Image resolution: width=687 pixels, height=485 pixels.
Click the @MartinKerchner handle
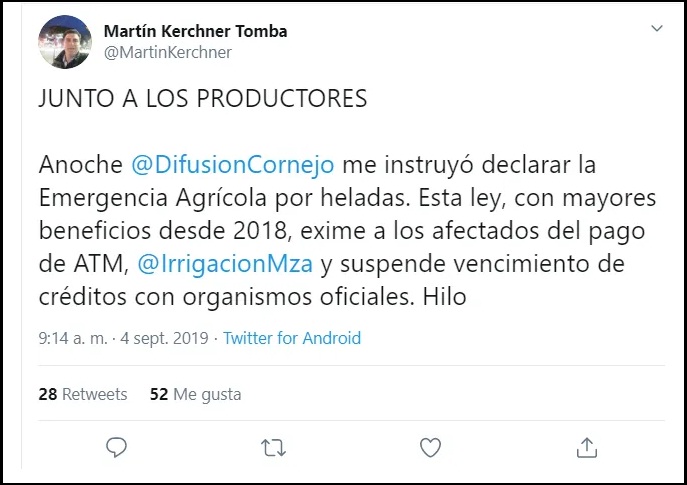click(x=167, y=52)
